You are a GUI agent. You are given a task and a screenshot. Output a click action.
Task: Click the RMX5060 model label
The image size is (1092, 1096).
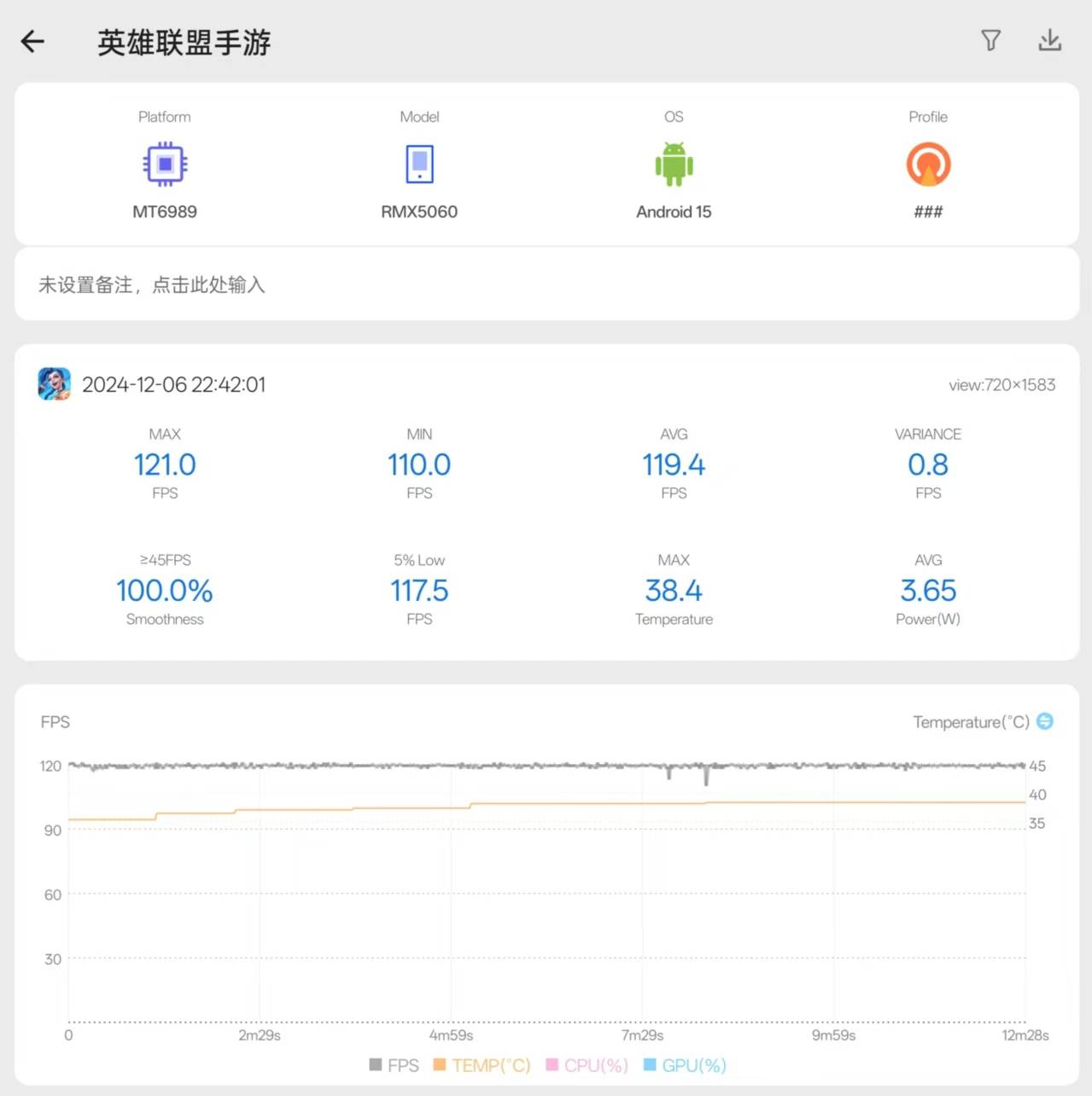click(419, 212)
